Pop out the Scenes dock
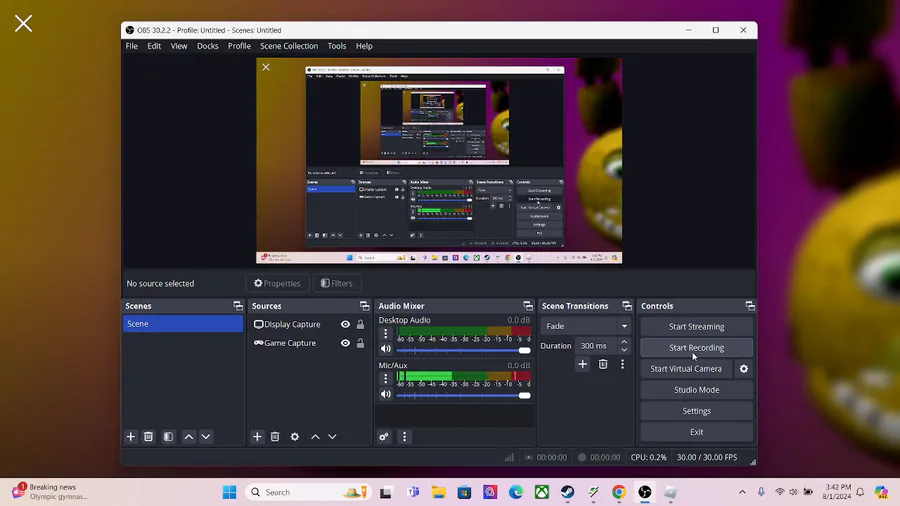 [238, 306]
